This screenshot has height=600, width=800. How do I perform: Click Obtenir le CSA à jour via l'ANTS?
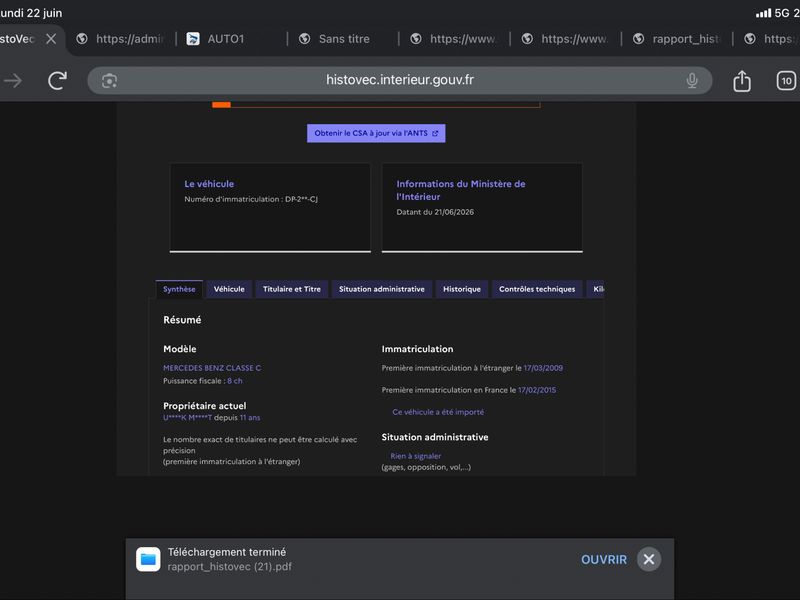[376, 133]
